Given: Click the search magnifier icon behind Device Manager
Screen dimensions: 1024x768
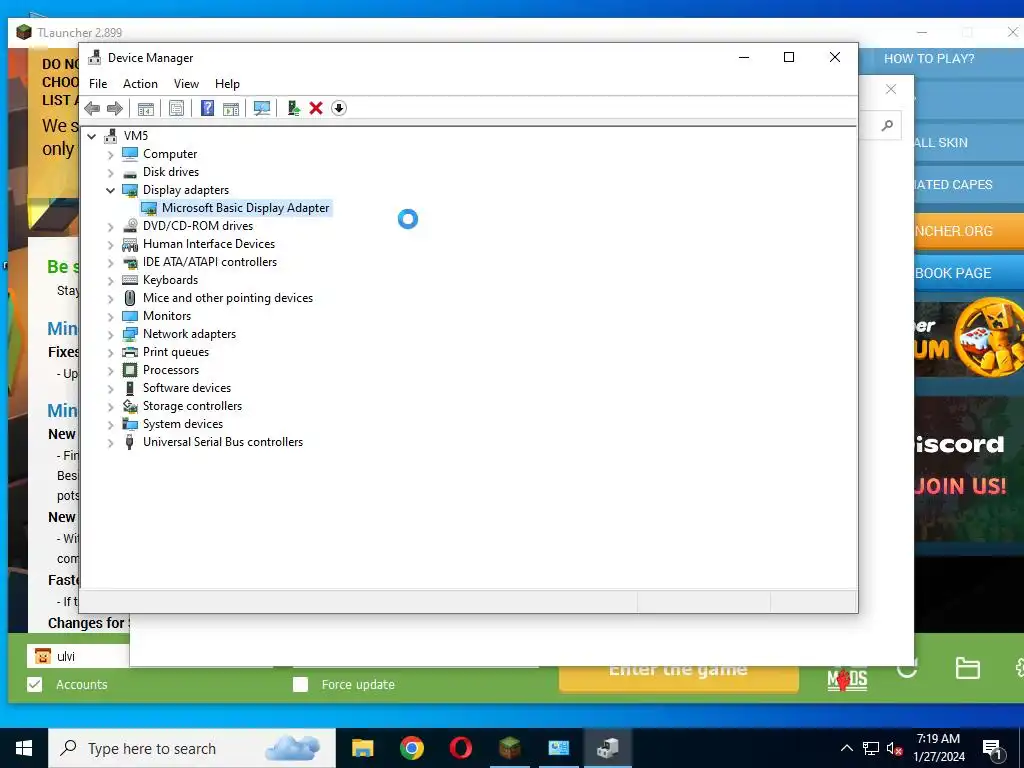Looking at the screenshot, I should click(887, 125).
